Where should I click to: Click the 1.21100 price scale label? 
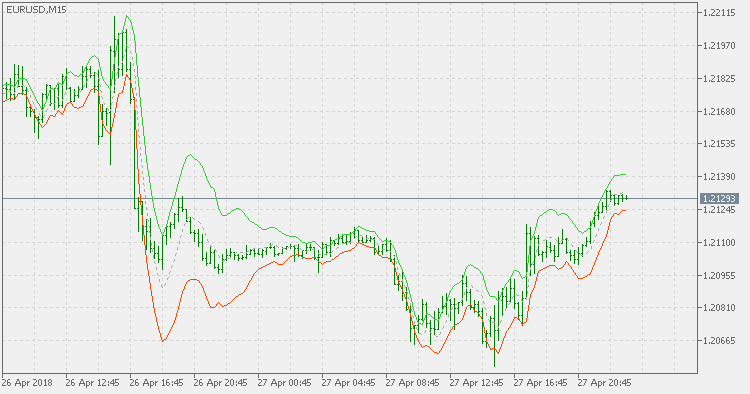719,242
